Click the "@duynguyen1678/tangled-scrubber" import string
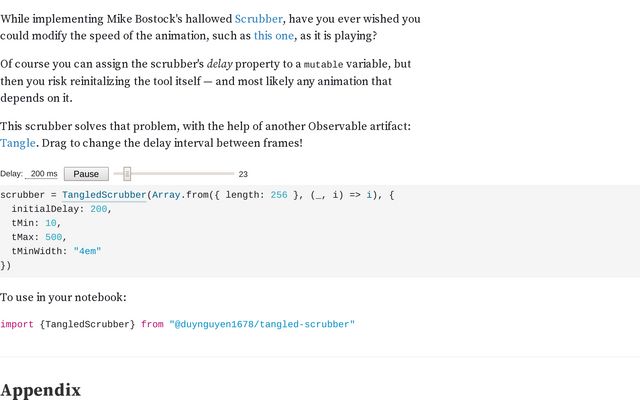 pyautogui.click(x=262, y=324)
